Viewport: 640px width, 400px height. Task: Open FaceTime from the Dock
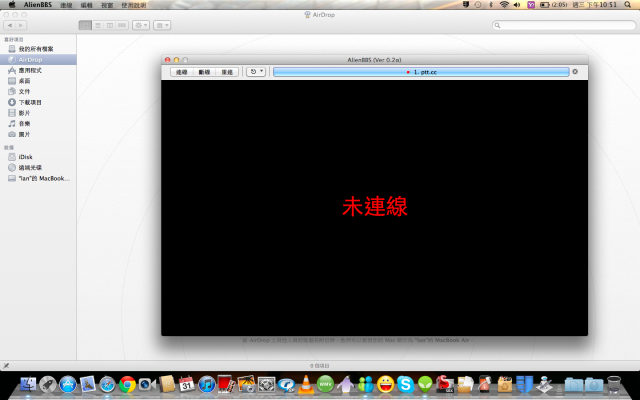(x=147, y=384)
